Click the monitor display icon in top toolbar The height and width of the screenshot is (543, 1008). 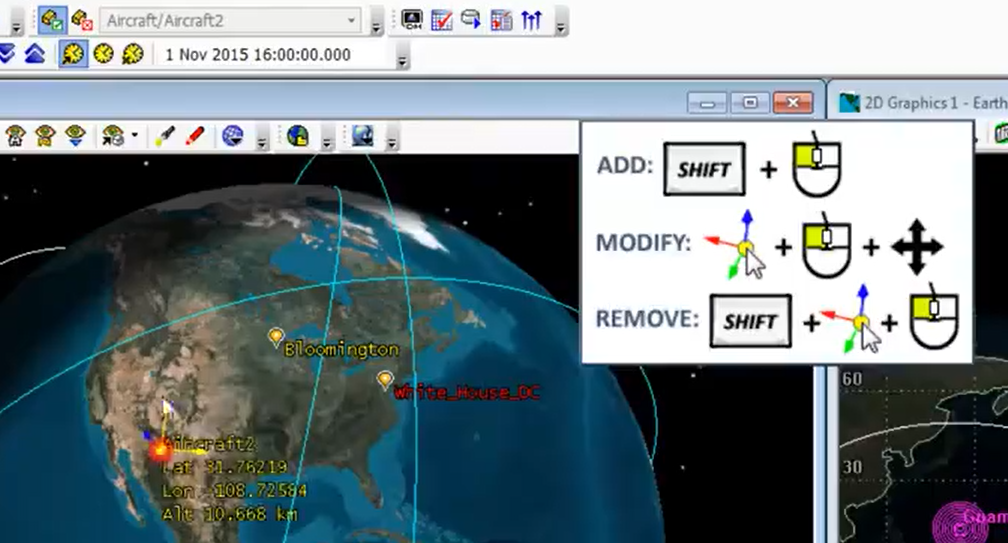tap(411, 19)
